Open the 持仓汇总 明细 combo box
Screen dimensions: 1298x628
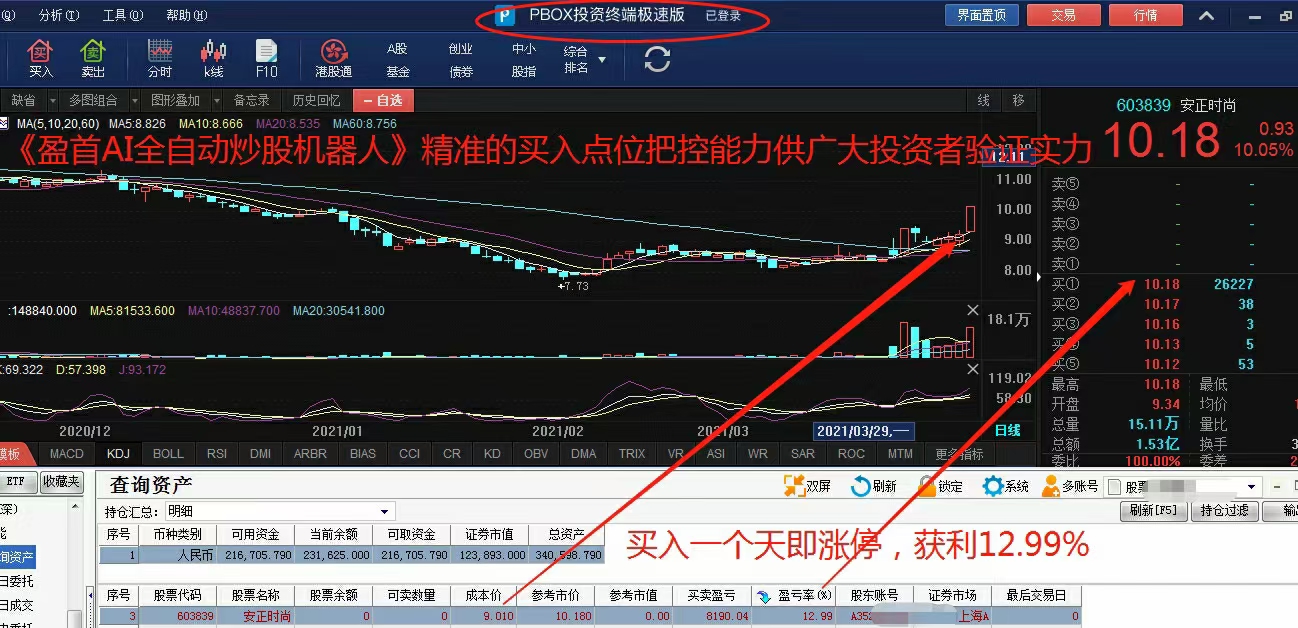tap(278, 511)
